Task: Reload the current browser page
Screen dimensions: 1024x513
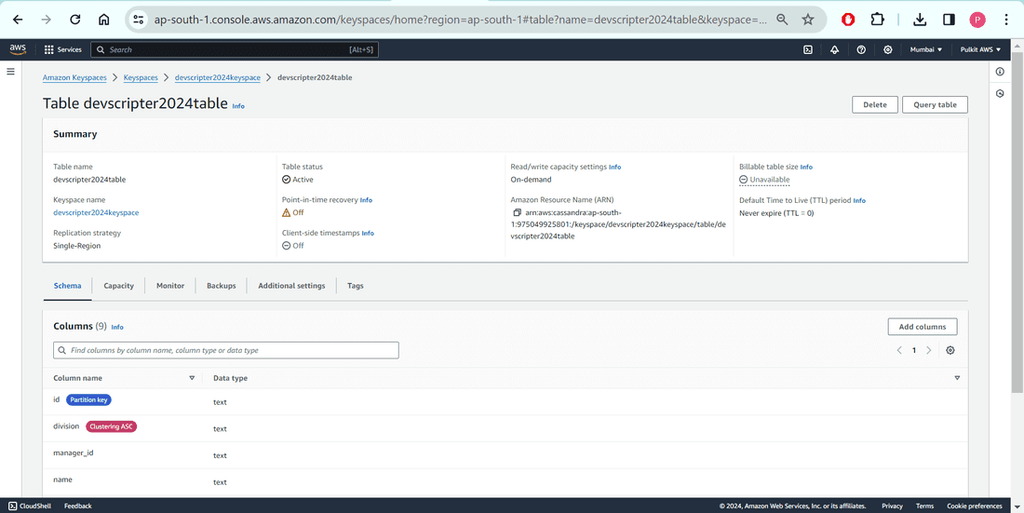Action: (75, 20)
